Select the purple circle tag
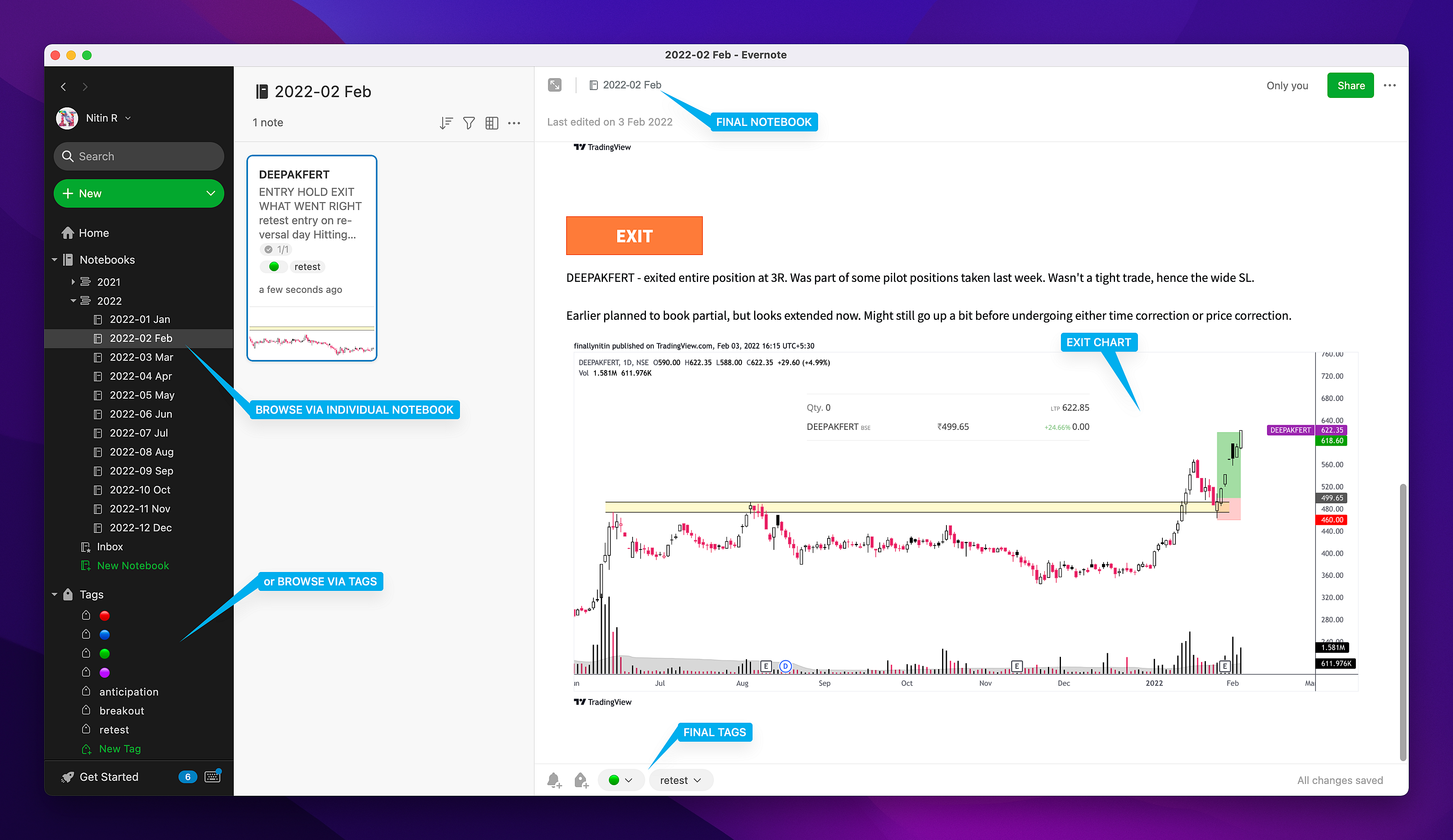Screen dimensions: 1453x840 coord(104,672)
